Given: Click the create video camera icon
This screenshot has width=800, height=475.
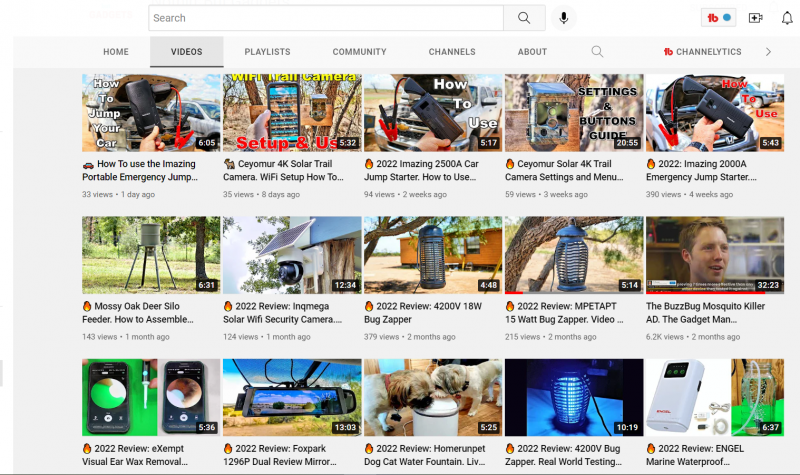Looking at the screenshot, I should point(755,18).
